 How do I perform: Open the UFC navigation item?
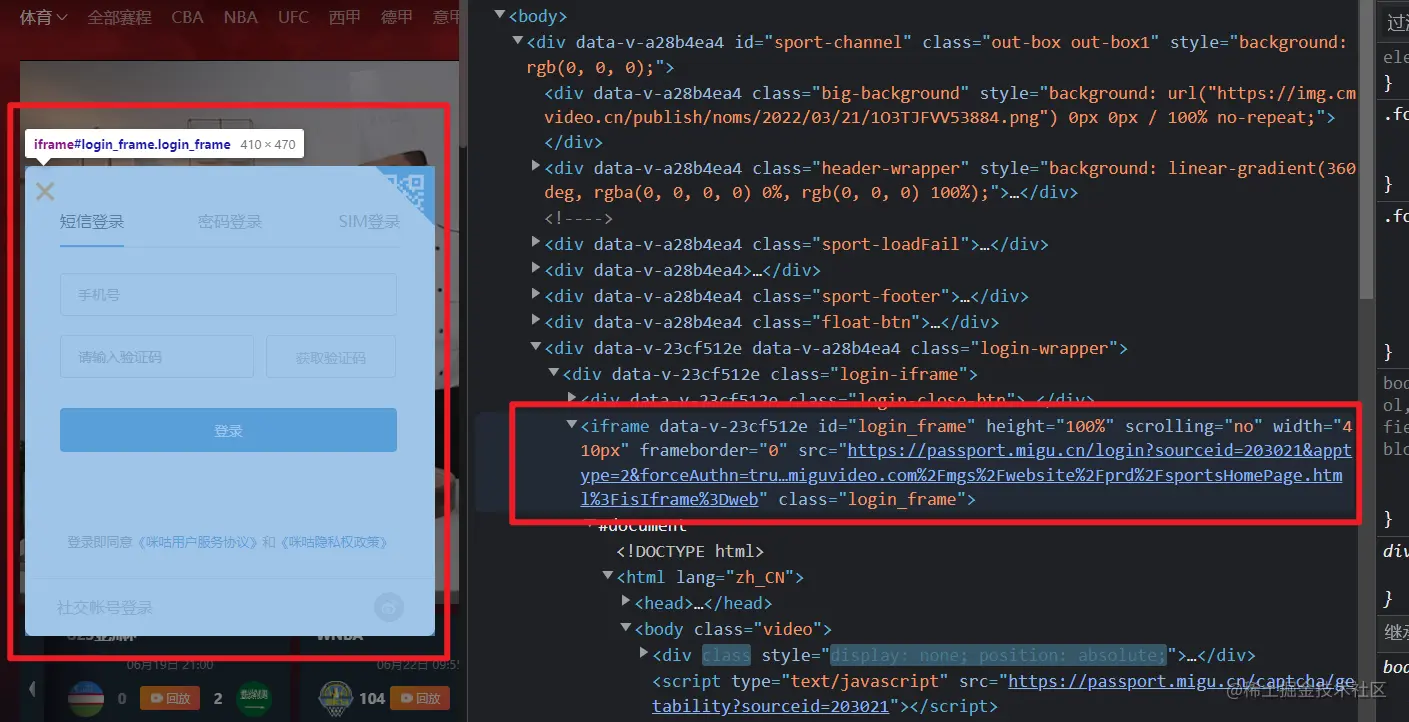(293, 17)
